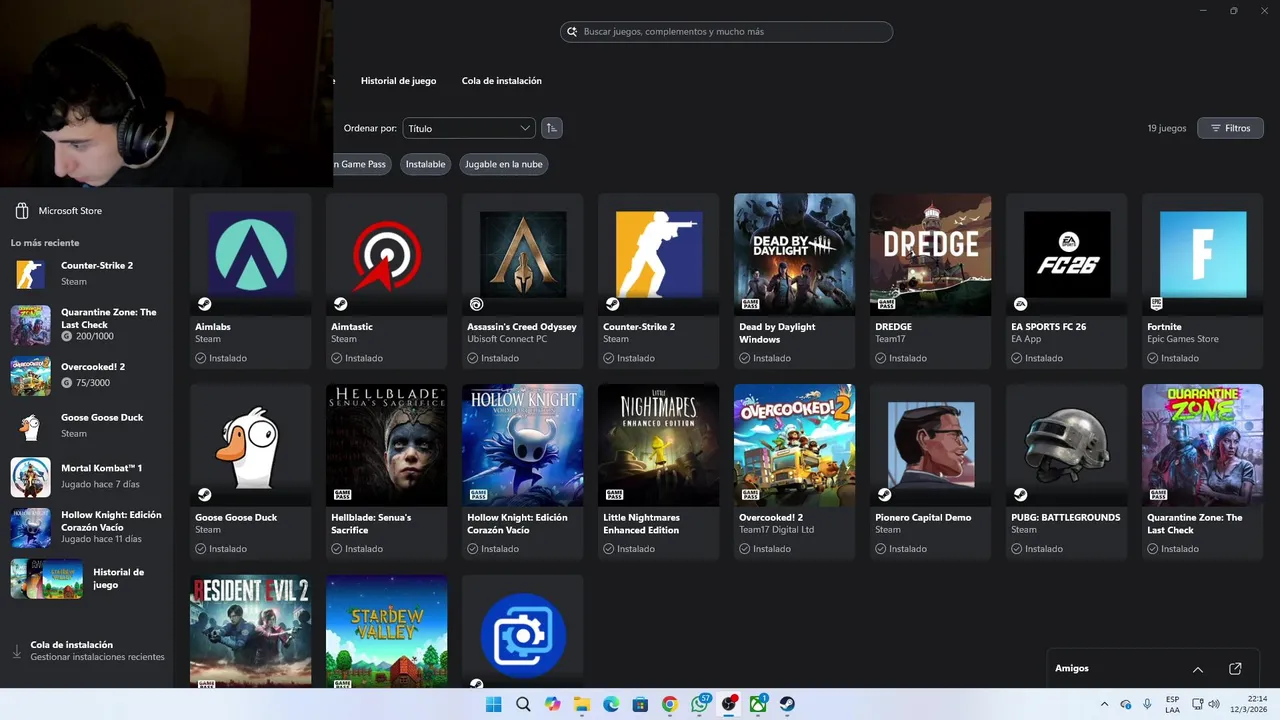The width and height of the screenshot is (1280, 720).
Task: Open the Stardew Valley tile
Action: [386, 631]
